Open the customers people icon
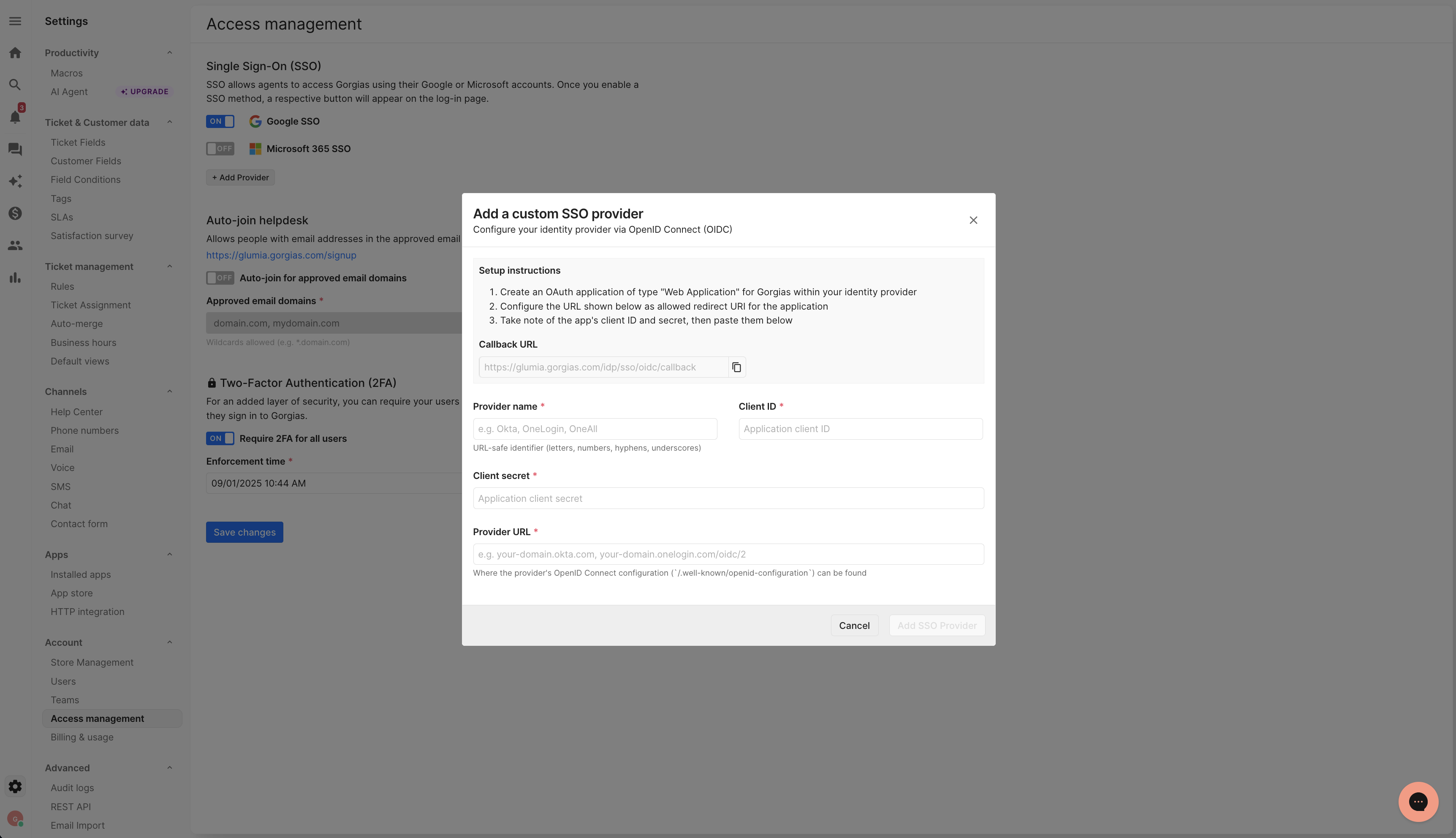Image resolution: width=1456 pixels, height=838 pixels. (x=16, y=246)
